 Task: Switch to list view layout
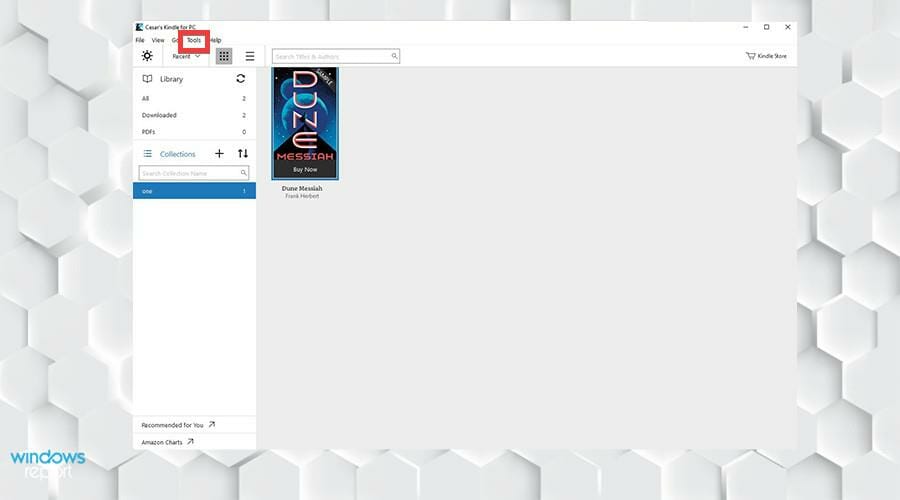[x=250, y=56]
